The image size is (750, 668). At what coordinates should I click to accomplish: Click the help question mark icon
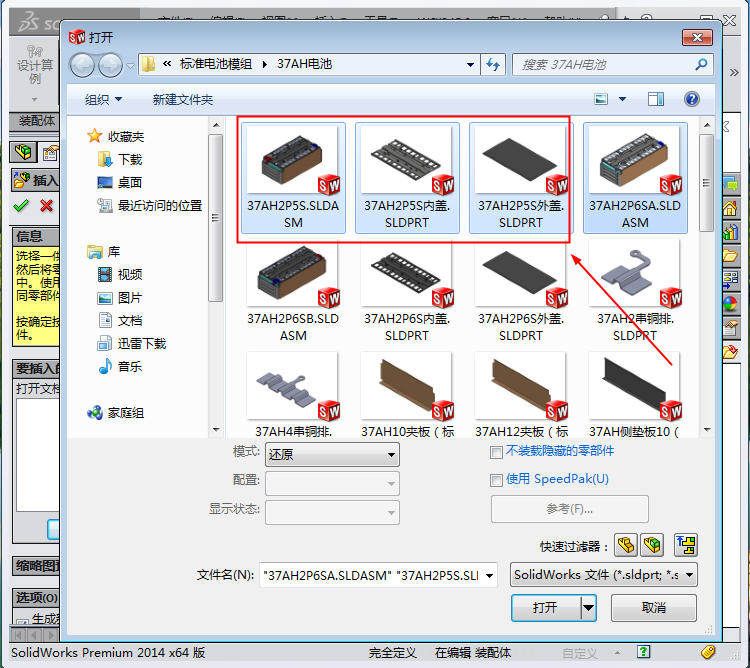click(690, 99)
